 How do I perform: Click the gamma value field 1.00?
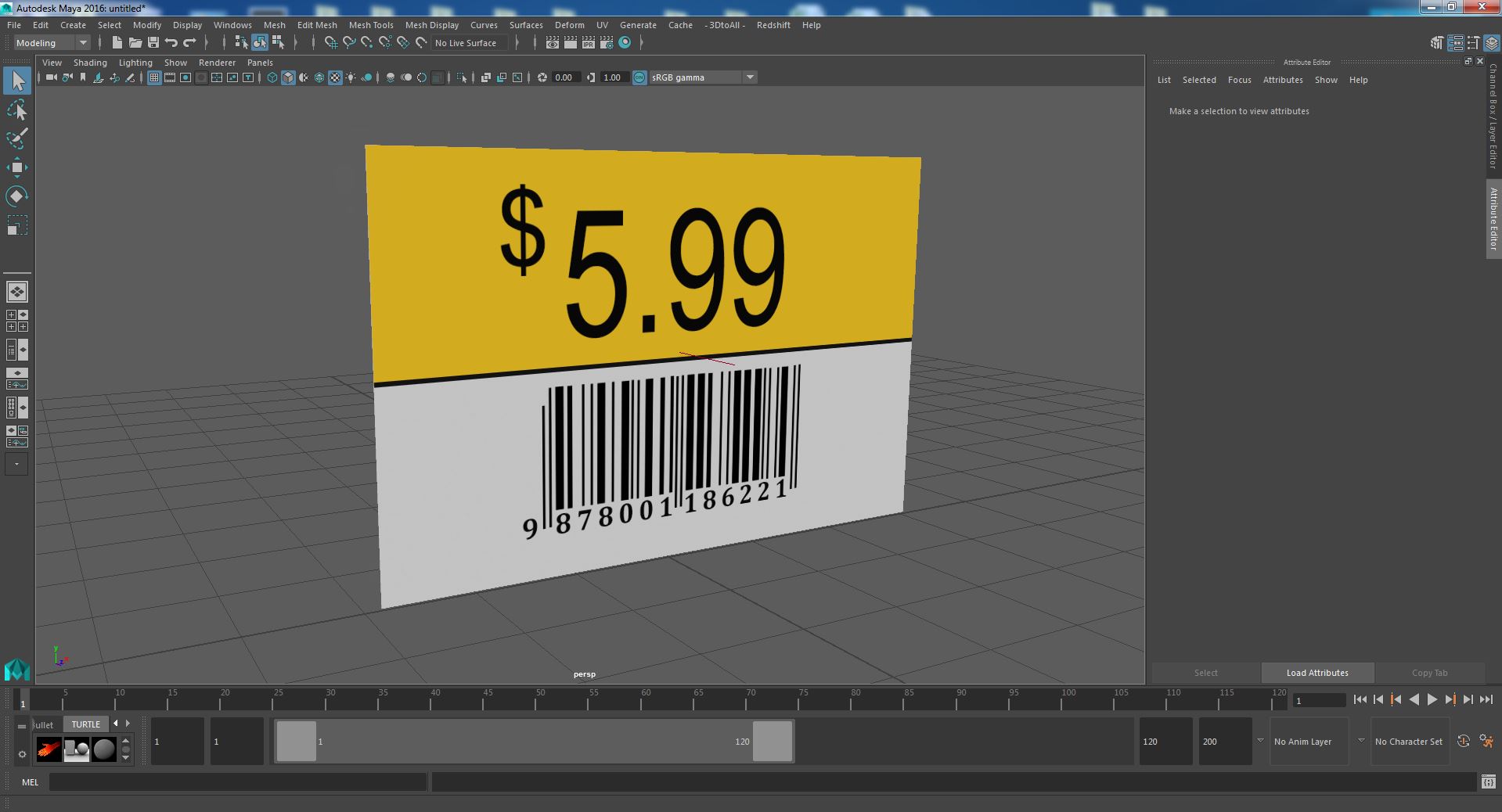614,77
